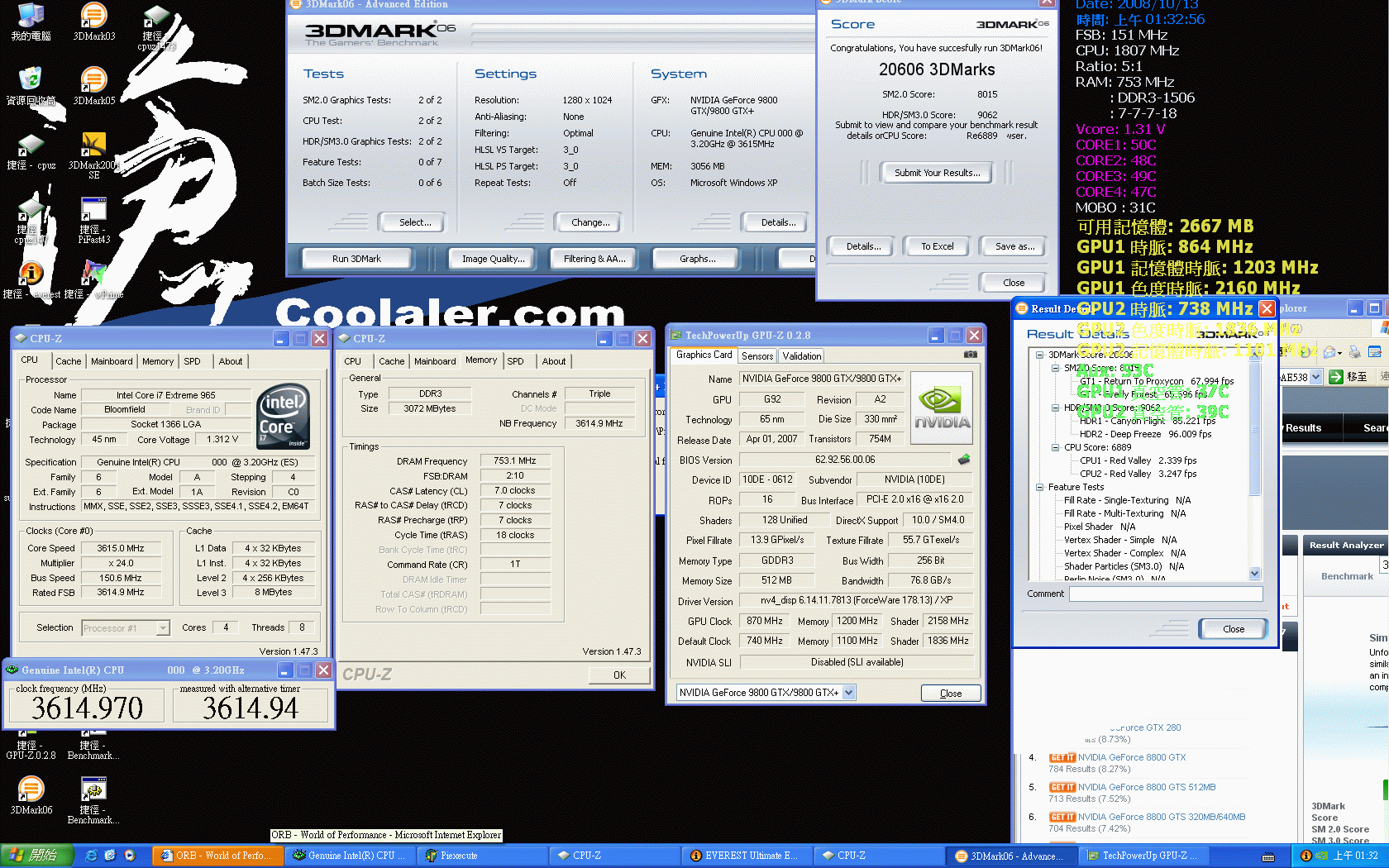The height and width of the screenshot is (868, 1389).
Task: Click Close in the Result Details dialog
Action: click(x=1233, y=629)
